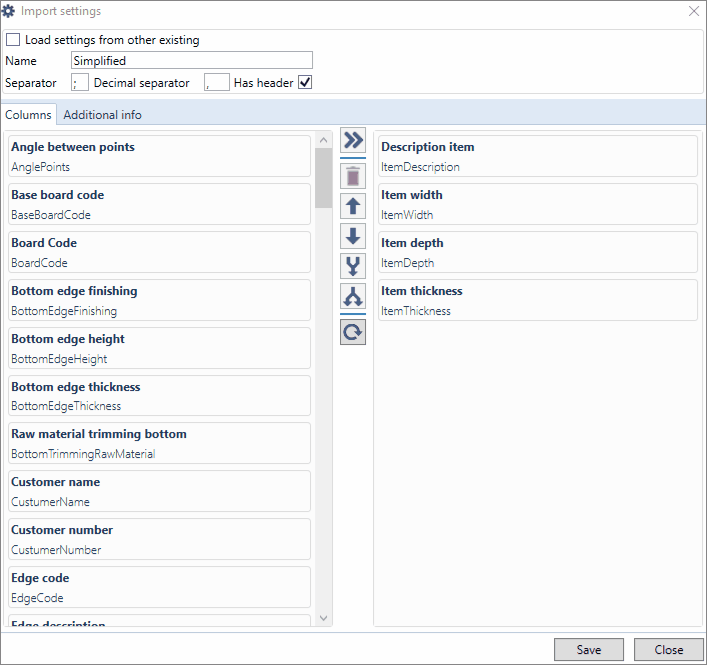Select the Columns tab

click(x=28, y=115)
